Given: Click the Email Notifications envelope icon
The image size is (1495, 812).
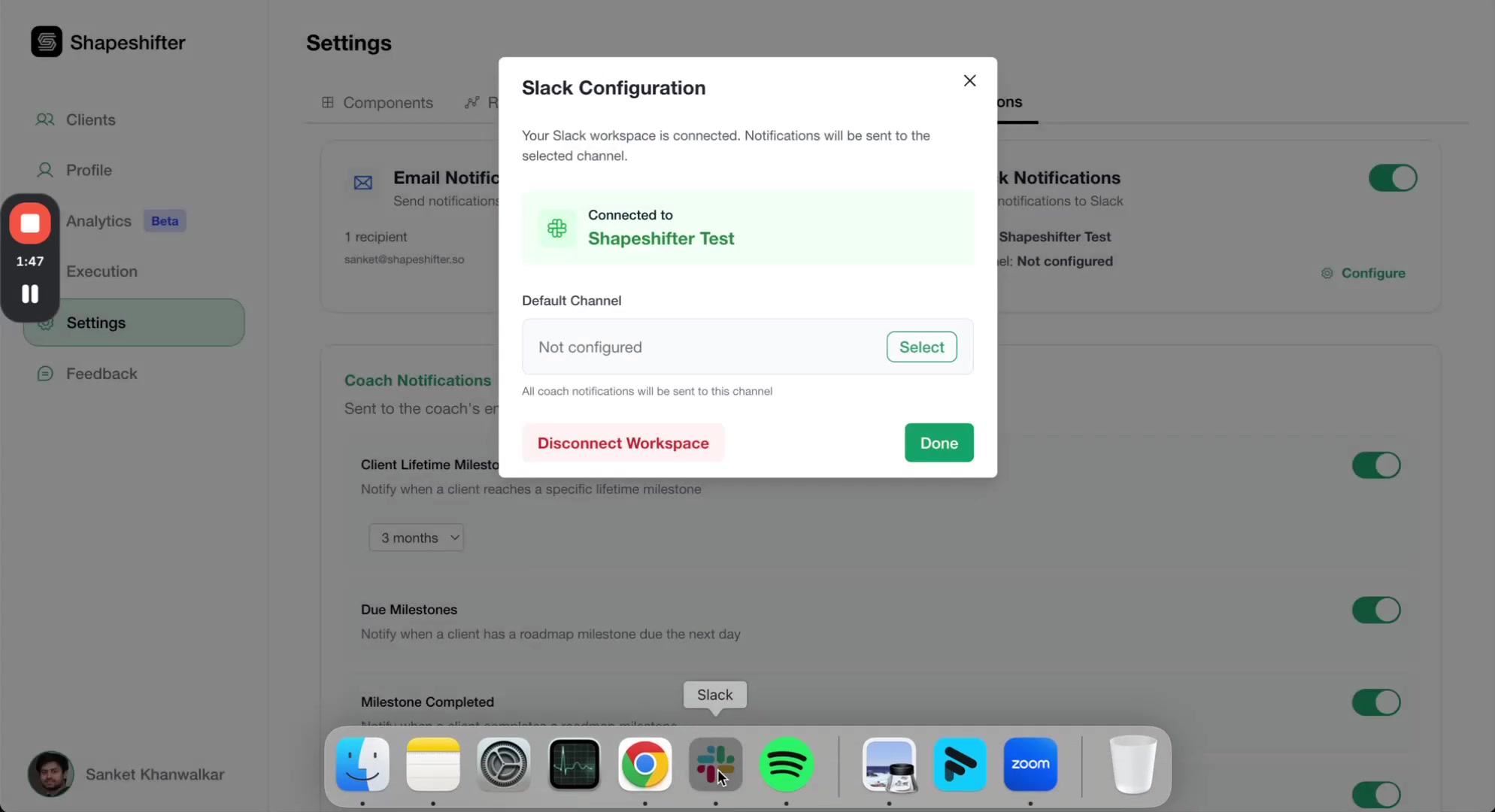Looking at the screenshot, I should pyautogui.click(x=362, y=183).
